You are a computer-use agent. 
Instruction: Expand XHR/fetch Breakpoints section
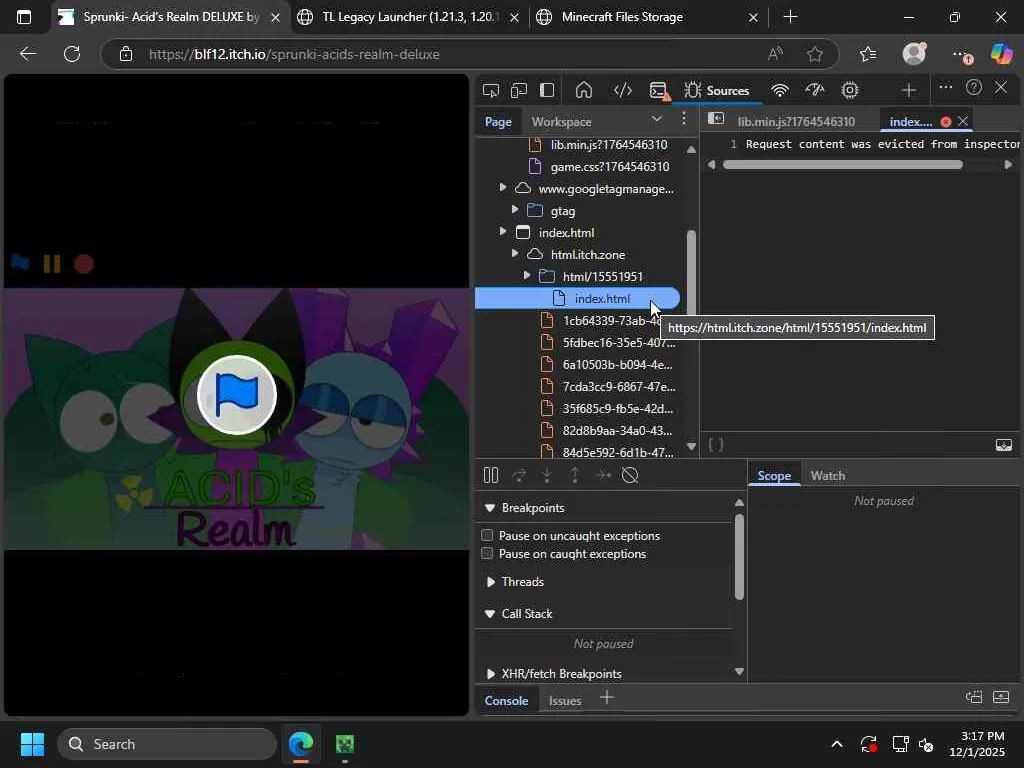490,674
